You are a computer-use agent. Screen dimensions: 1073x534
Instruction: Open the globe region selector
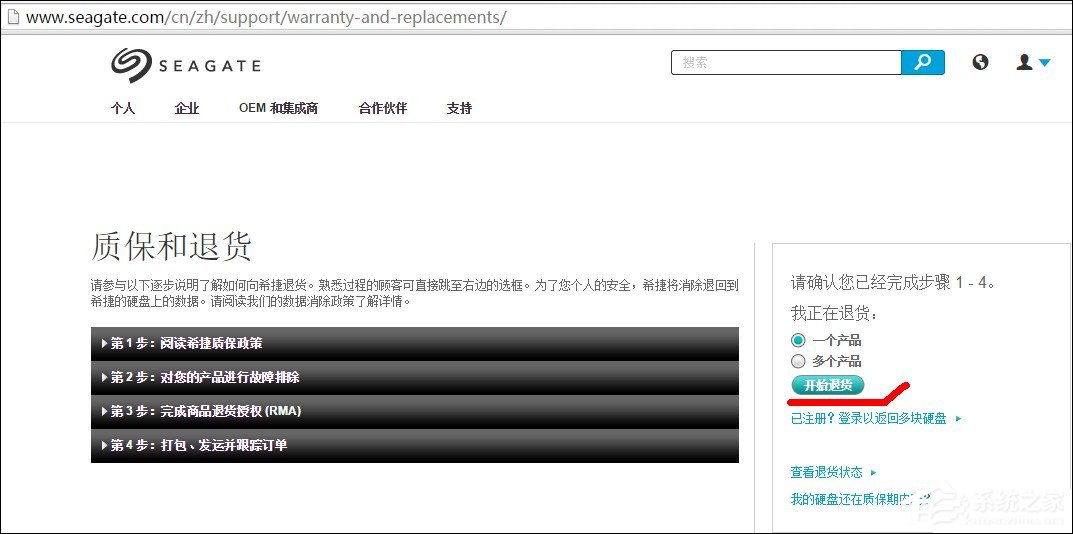[x=980, y=62]
